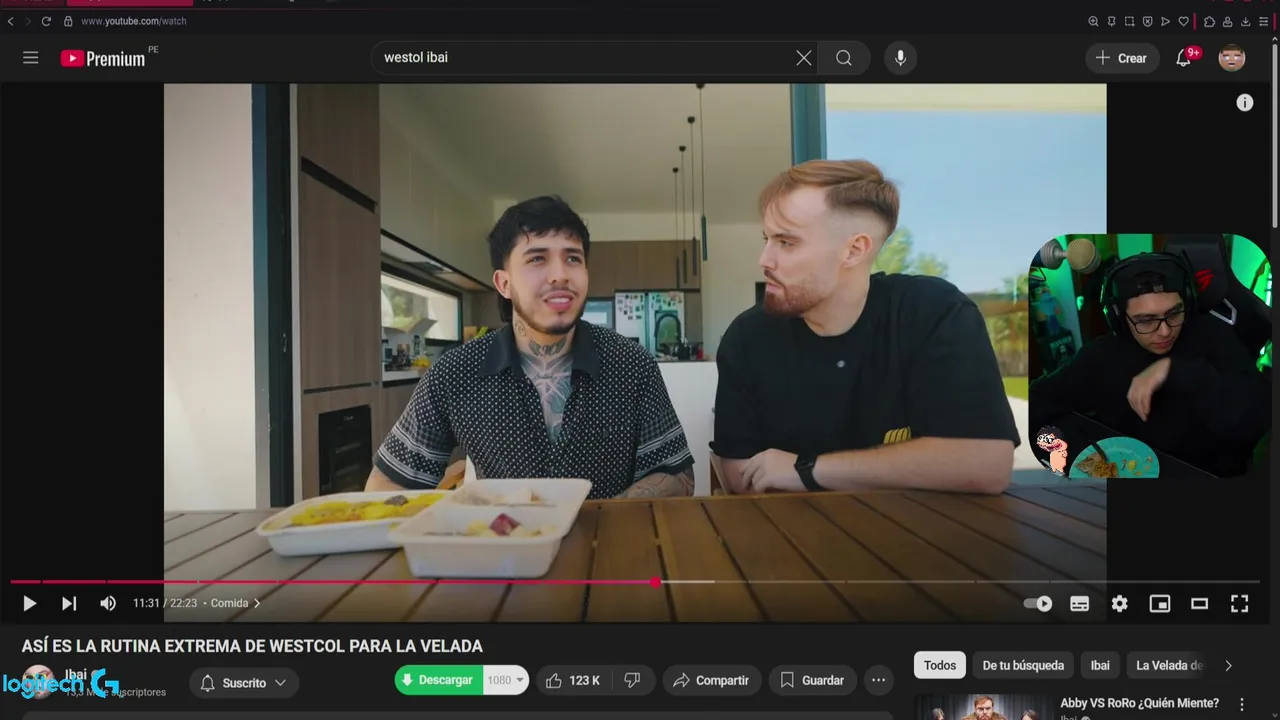Open Abby VS RoRo video title
The width and height of the screenshot is (1280, 720).
click(1139, 703)
